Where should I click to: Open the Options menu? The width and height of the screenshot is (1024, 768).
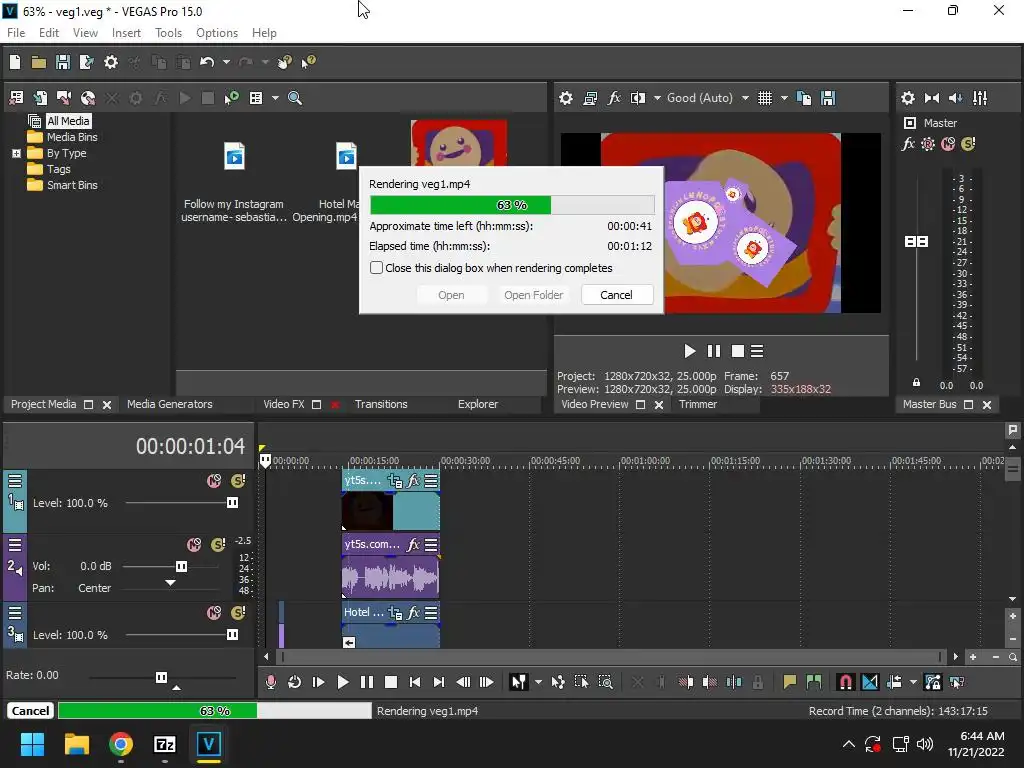pos(217,33)
